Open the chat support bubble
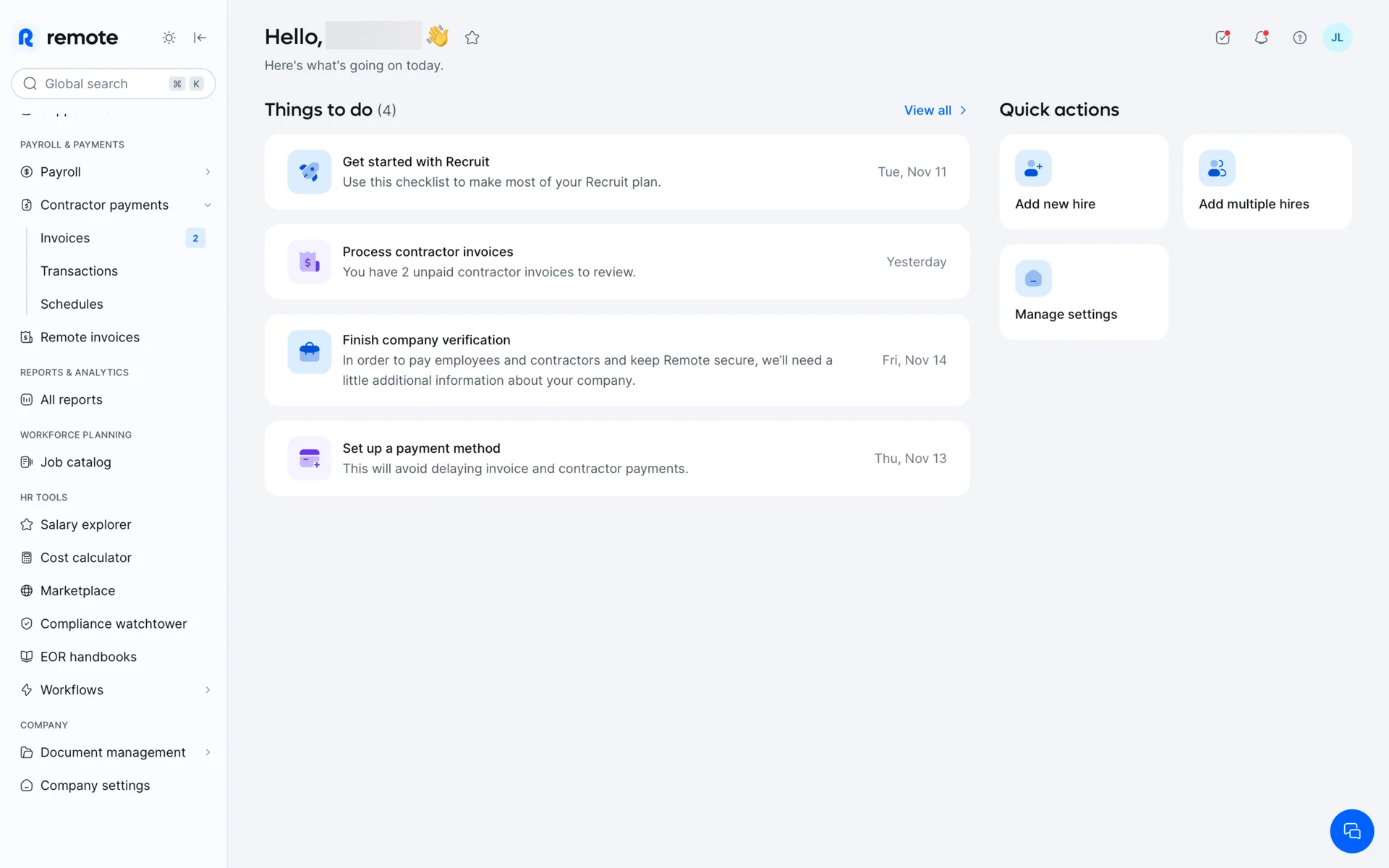The image size is (1389, 868). 1351,831
